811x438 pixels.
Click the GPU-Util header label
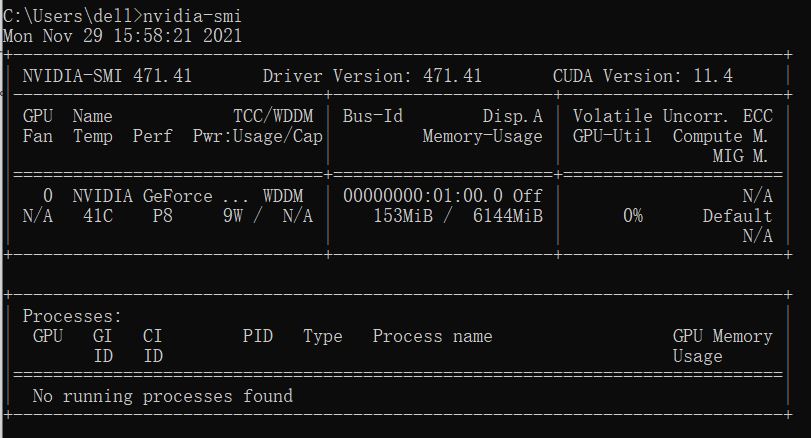click(612, 136)
